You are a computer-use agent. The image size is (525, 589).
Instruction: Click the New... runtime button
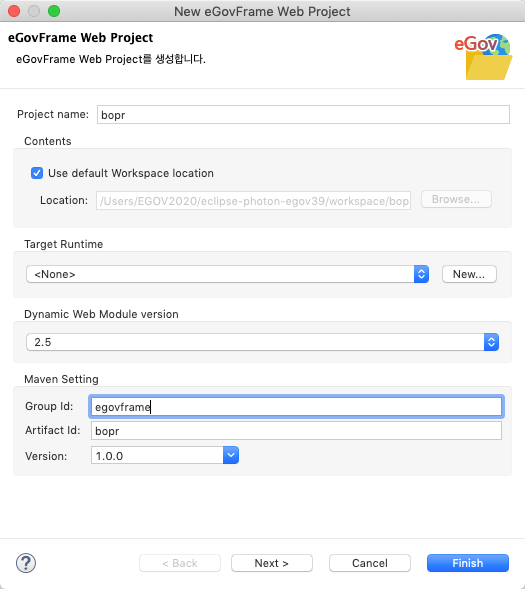[x=469, y=274]
